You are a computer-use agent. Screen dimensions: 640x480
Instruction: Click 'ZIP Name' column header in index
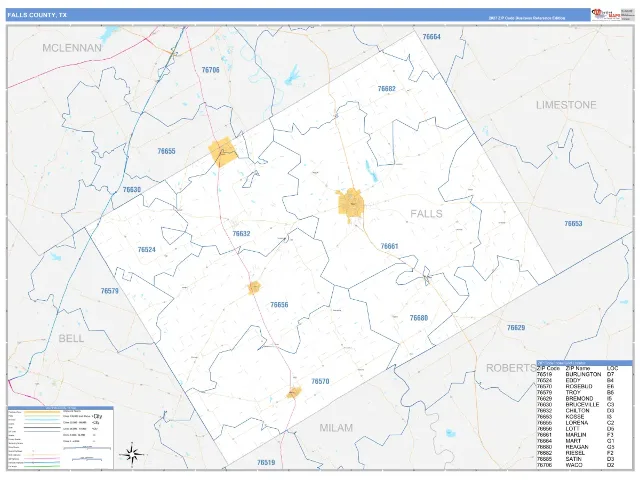578,368
